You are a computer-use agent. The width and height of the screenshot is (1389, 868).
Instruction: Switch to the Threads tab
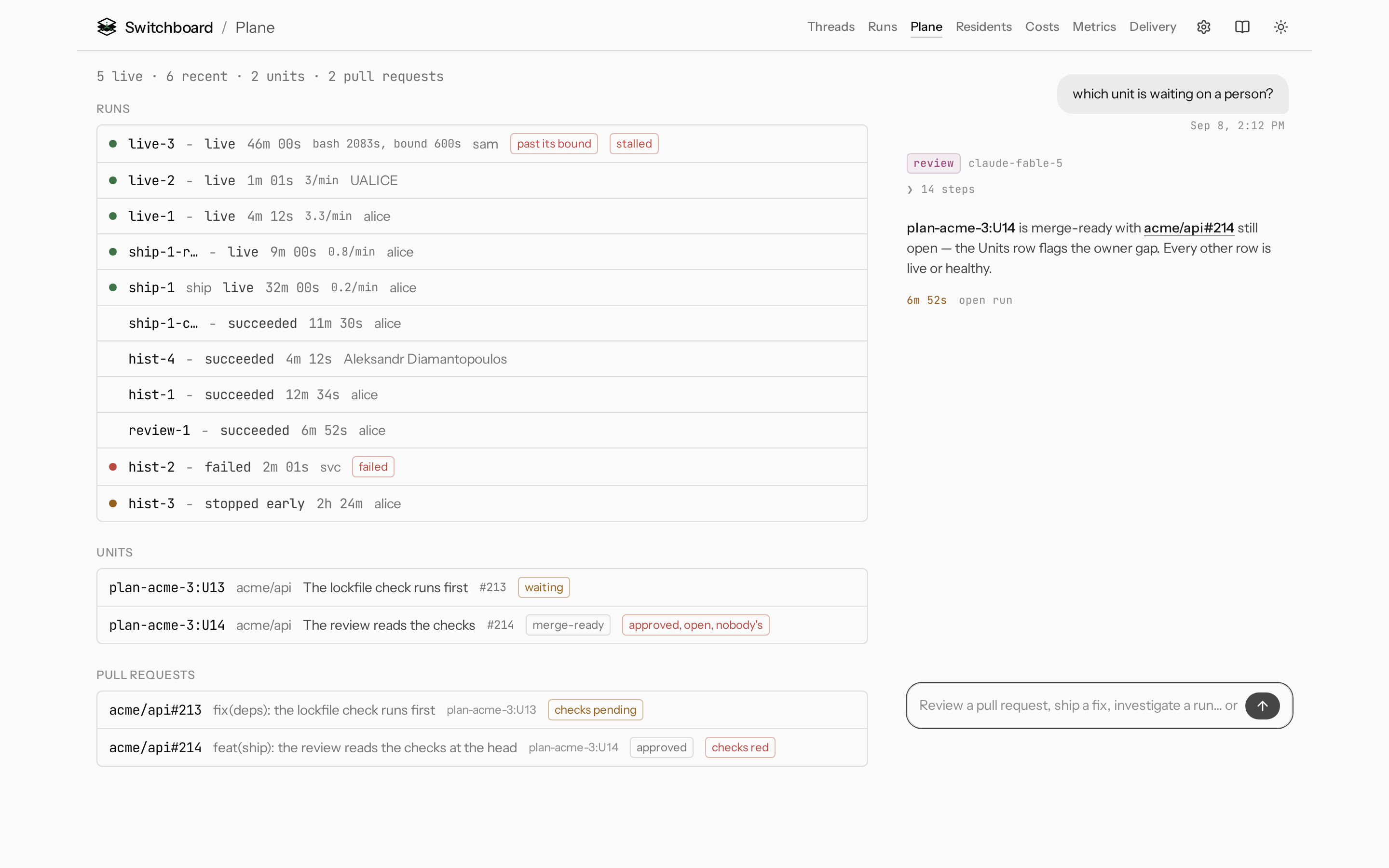click(x=831, y=27)
